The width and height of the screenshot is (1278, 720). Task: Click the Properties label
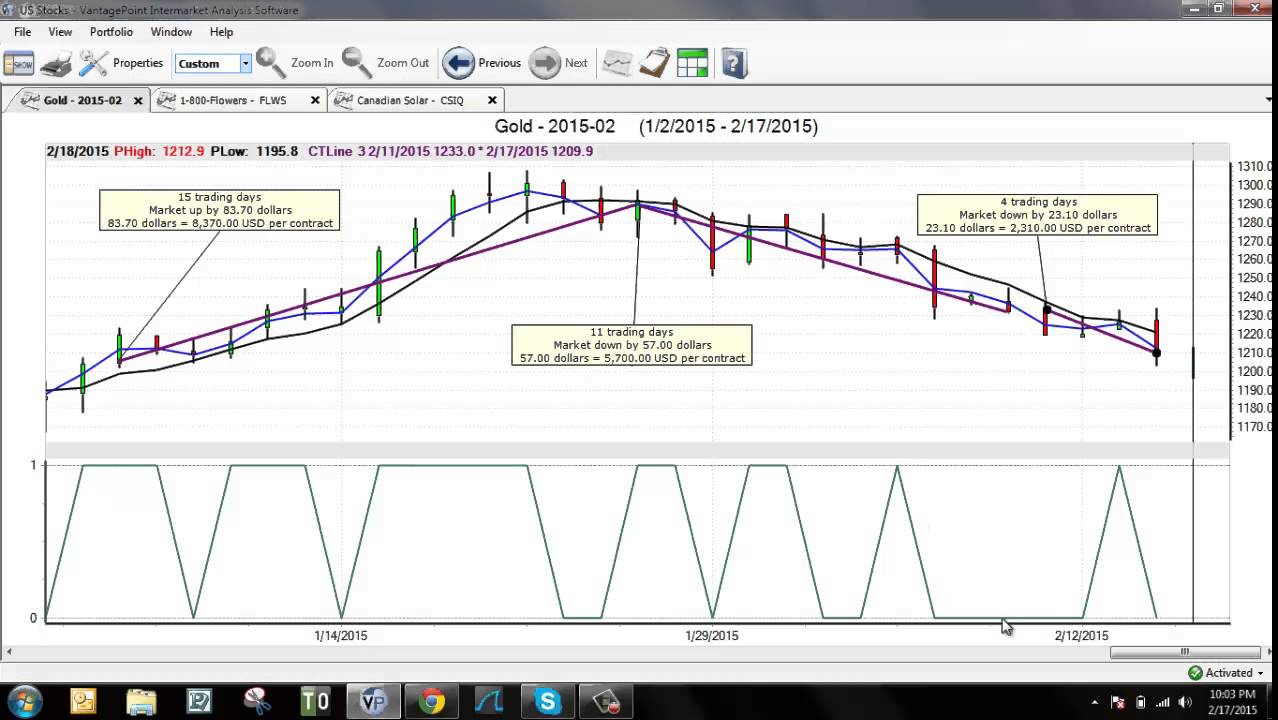pos(138,63)
